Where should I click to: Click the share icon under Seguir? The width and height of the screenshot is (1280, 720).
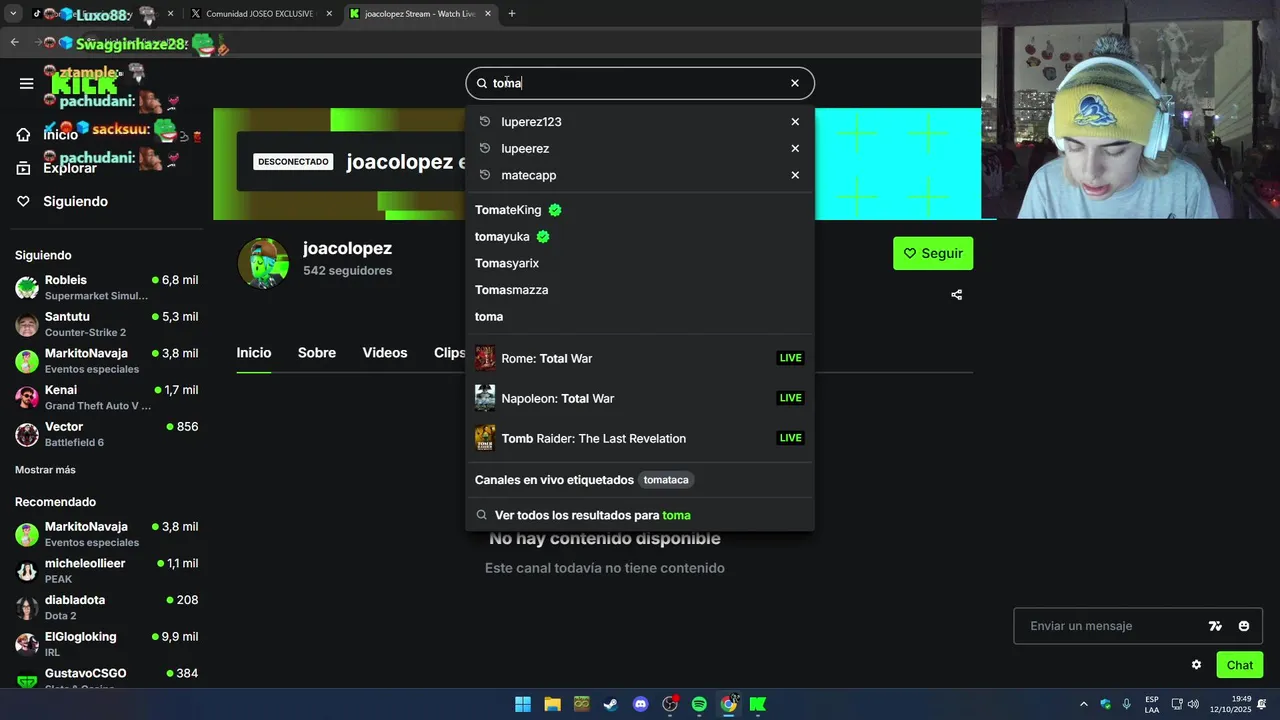click(x=957, y=295)
